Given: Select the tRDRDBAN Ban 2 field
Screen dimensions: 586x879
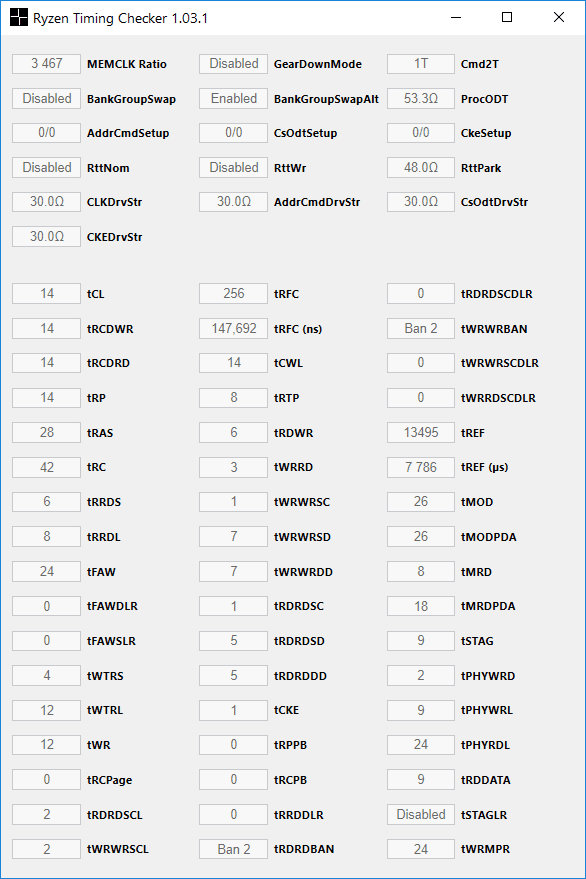Looking at the screenshot, I should coord(233,849).
